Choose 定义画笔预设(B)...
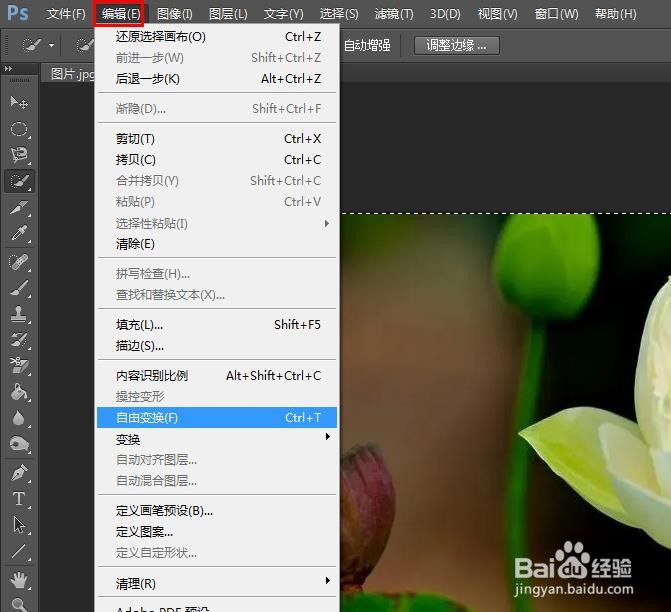 click(x=217, y=511)
